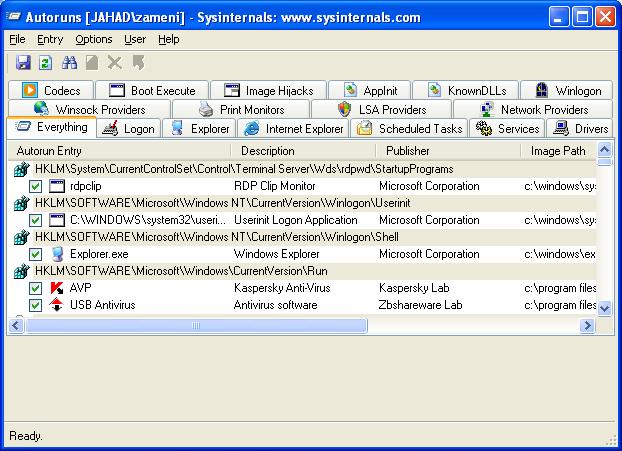Open the Options menu
622x451 pixels.
coord(94,39)
